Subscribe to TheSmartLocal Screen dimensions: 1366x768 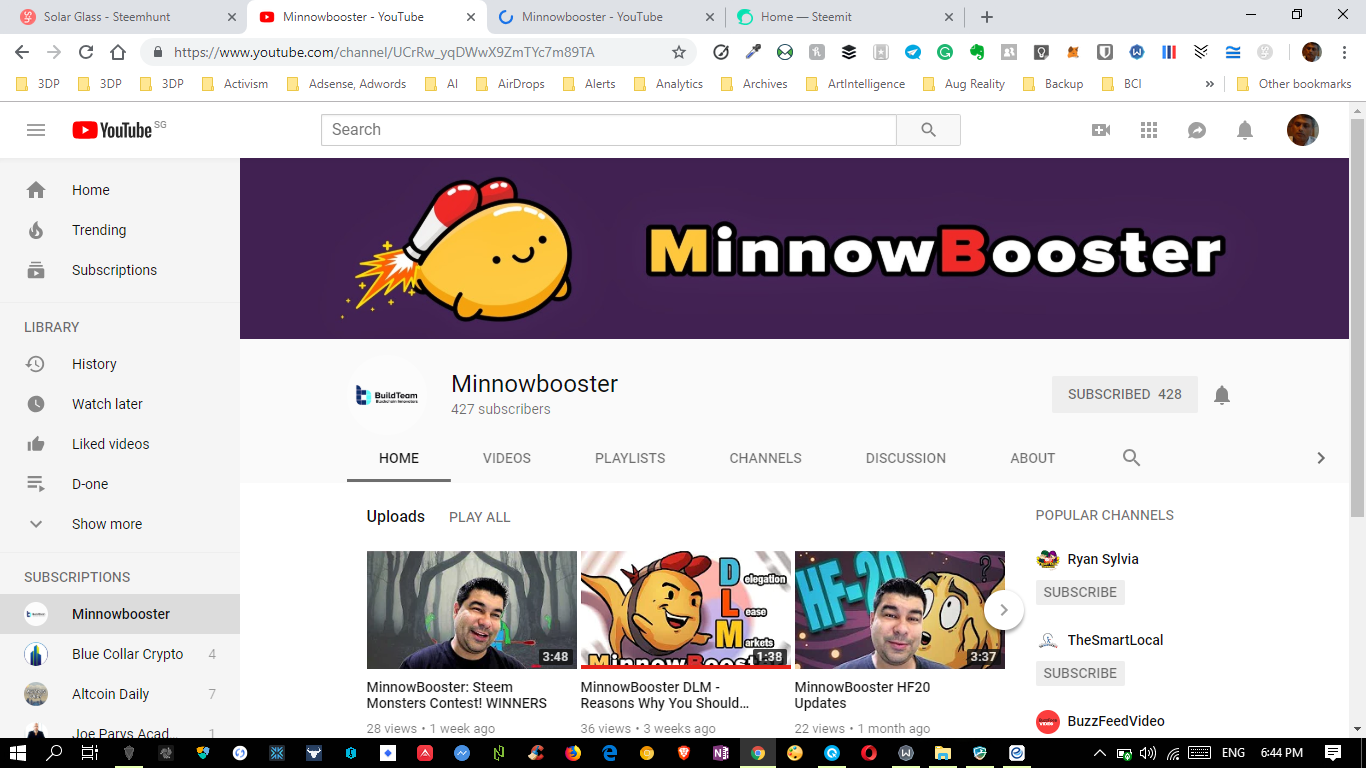pos(1080,673)
